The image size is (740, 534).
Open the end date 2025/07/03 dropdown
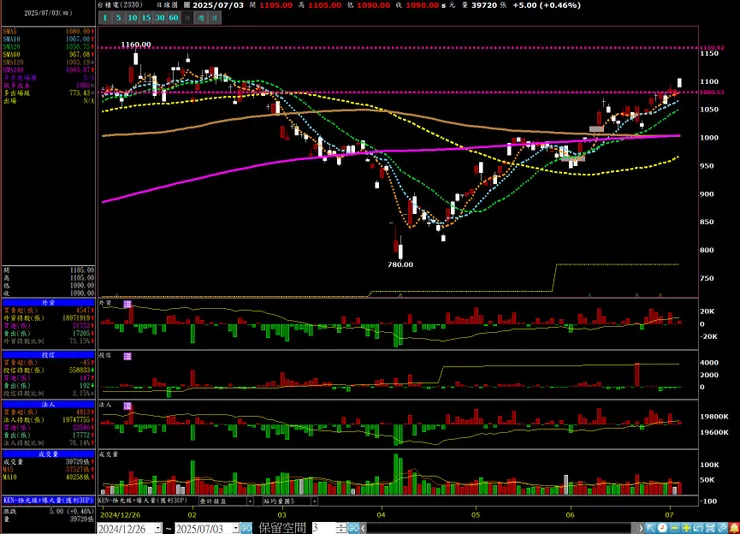pyautogui.click(x=235, y=528)
